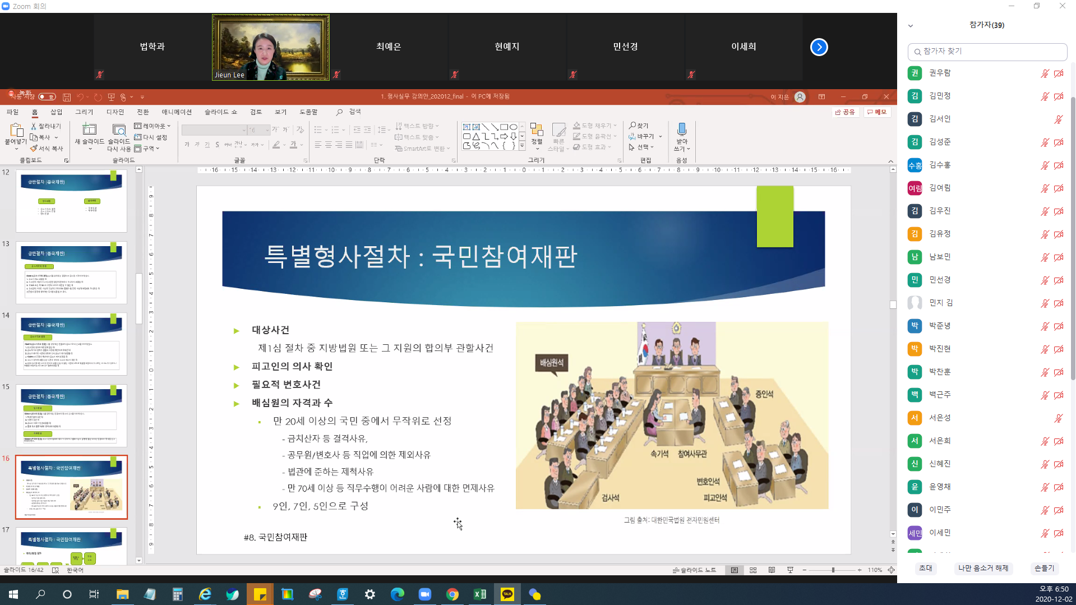The height and width of the screenshot is (605, 1076).
Task: Collapse the ribbon with the caret arrow
Action: point(891,161)
